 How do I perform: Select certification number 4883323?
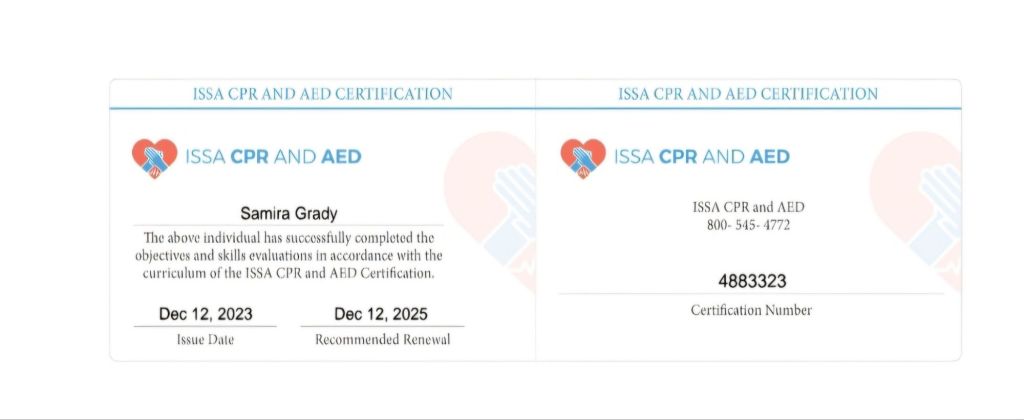[x=752, y=281]
